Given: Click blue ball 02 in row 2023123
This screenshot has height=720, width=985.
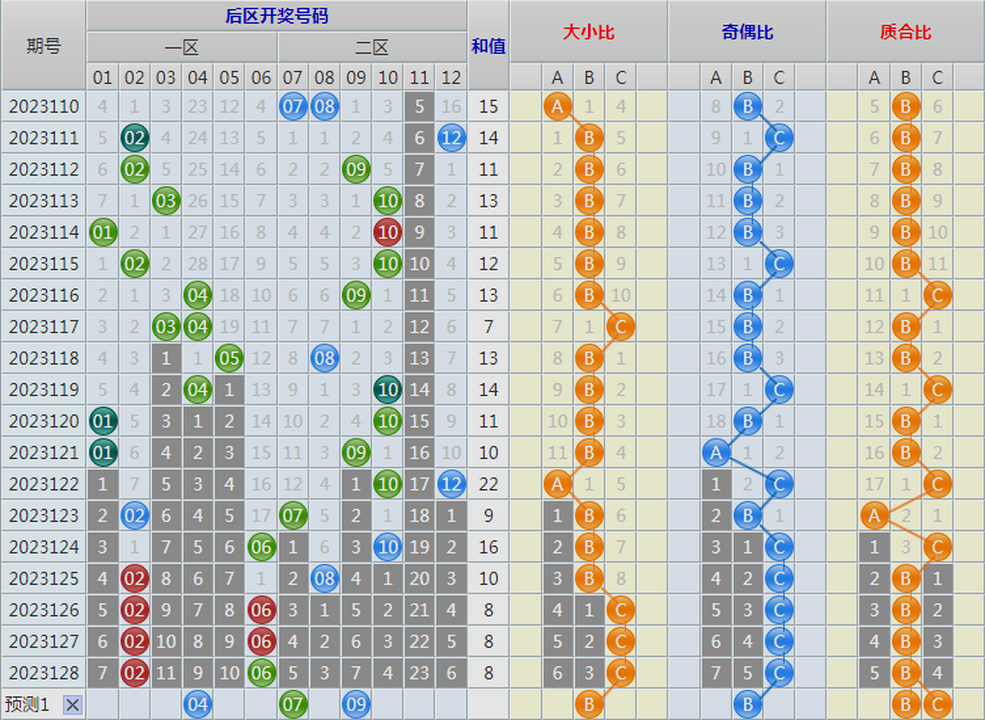Looking at the screenshot, I should tap(134, 515).
